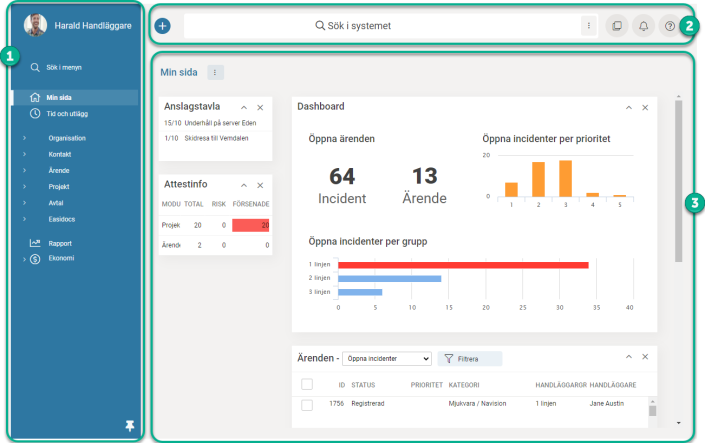Open three-dot menu beside Min sida heading

tap(215, 72)
